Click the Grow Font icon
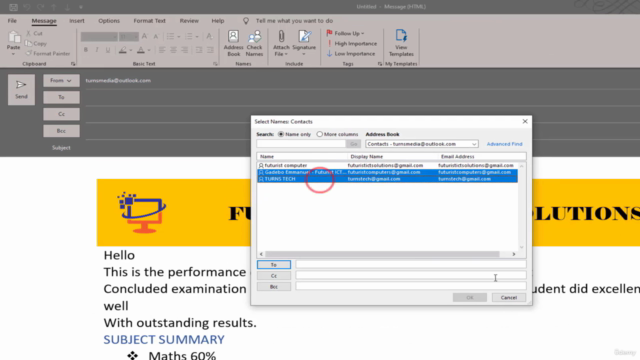The height and width of the screenshot is (360, 640). pyautogui.click(x=144, y=37)
